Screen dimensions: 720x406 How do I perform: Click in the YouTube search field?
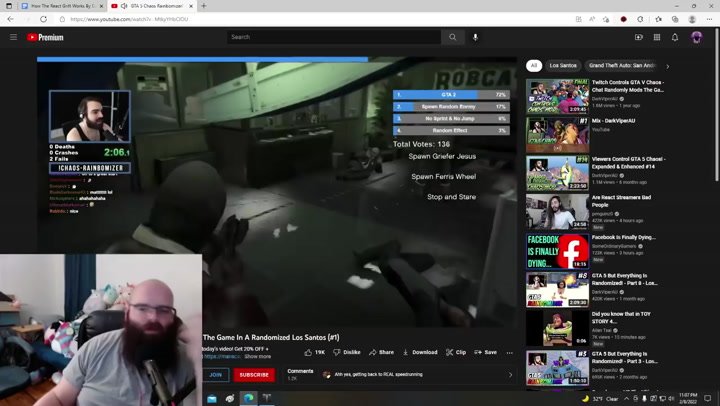[334, 37]
